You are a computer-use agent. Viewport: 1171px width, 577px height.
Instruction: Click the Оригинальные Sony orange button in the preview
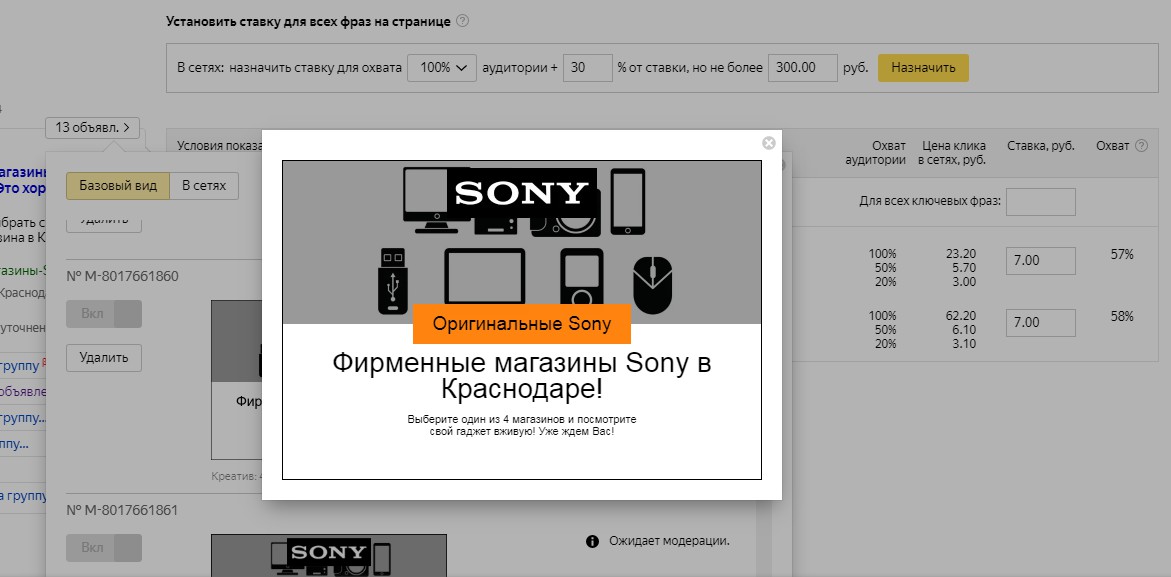tap(522, 324)
